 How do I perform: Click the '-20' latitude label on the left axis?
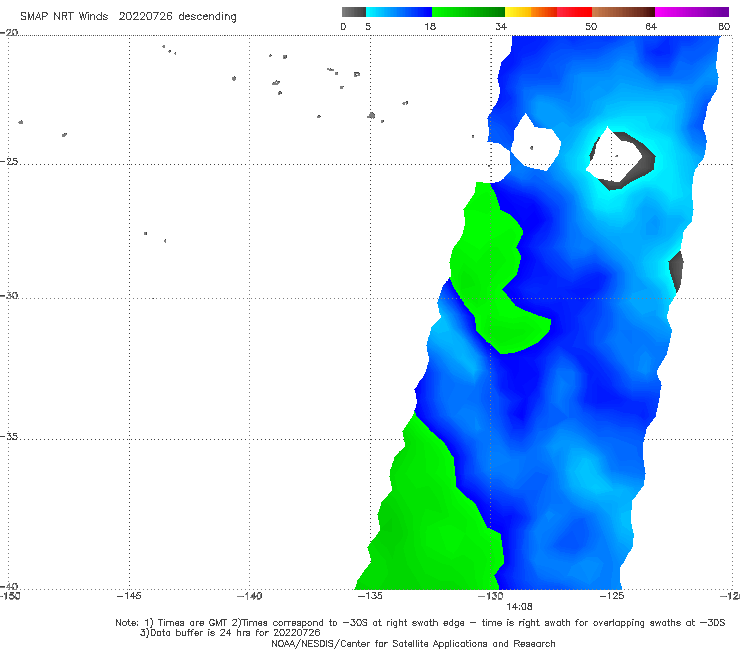[x=9, y=32]
